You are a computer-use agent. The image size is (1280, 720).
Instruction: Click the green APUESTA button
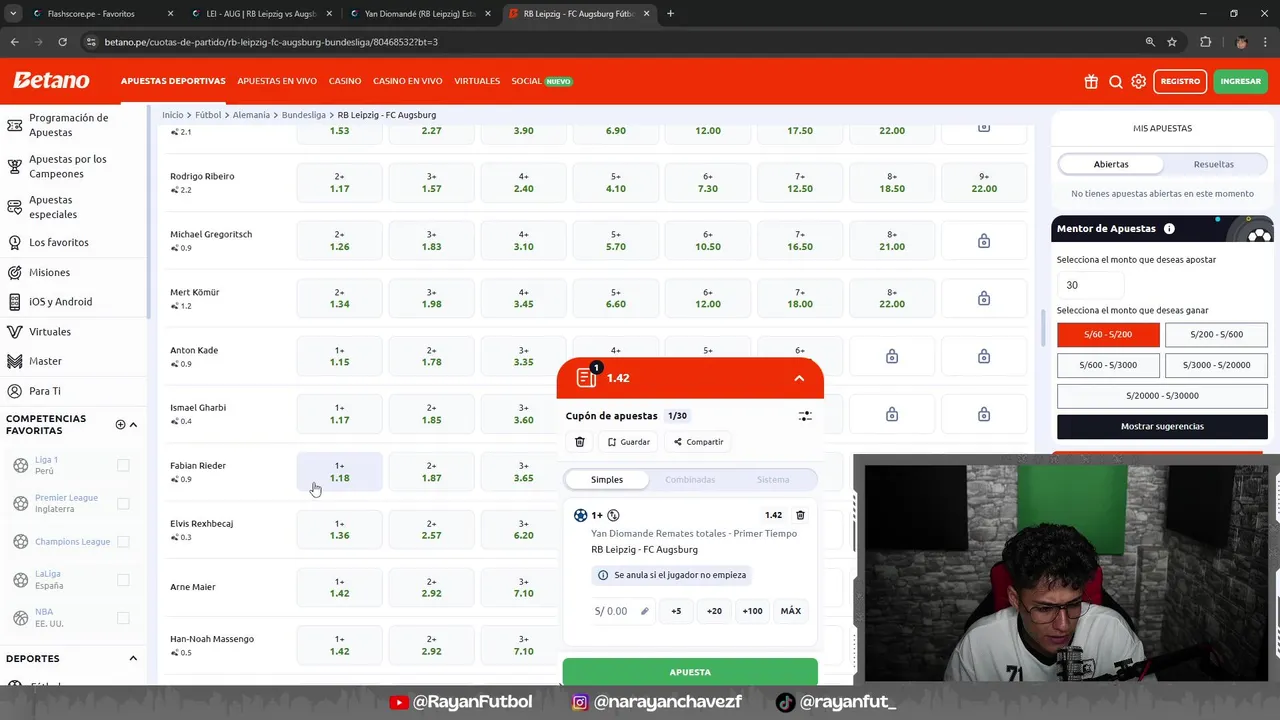pyautogui.click(x=690, y=672)
